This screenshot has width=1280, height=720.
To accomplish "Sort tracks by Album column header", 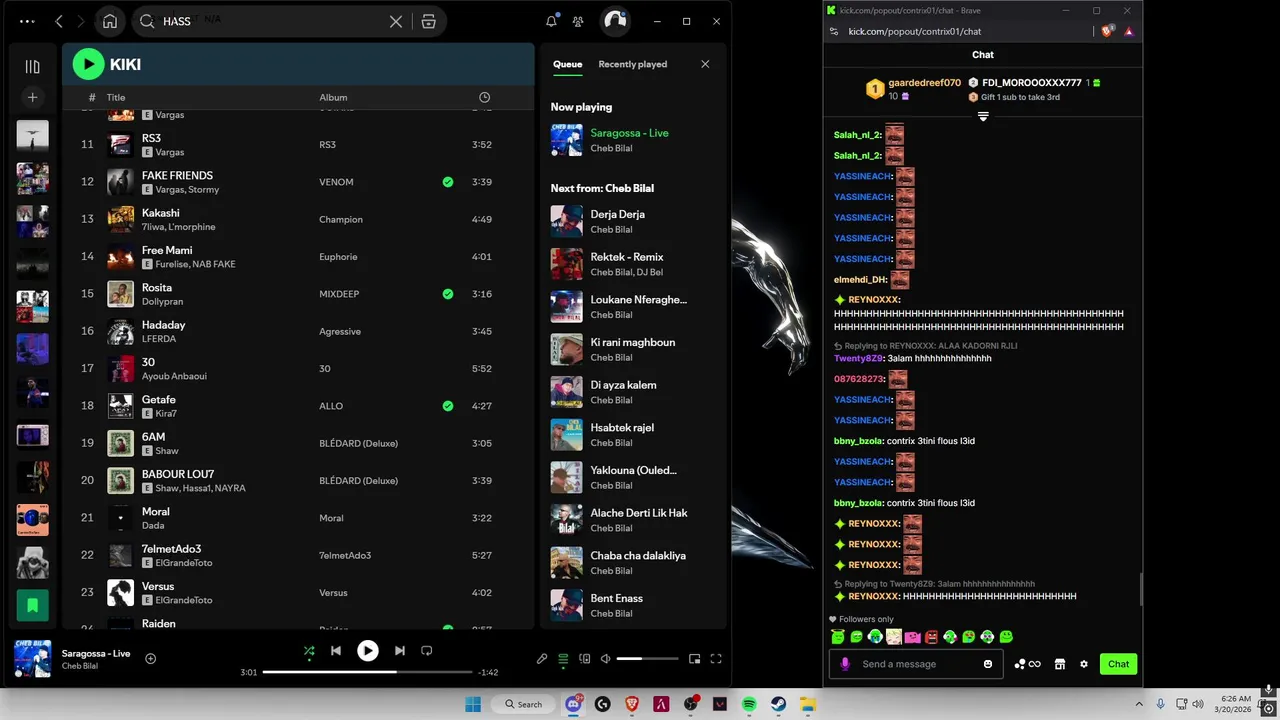I will point(333,97).
